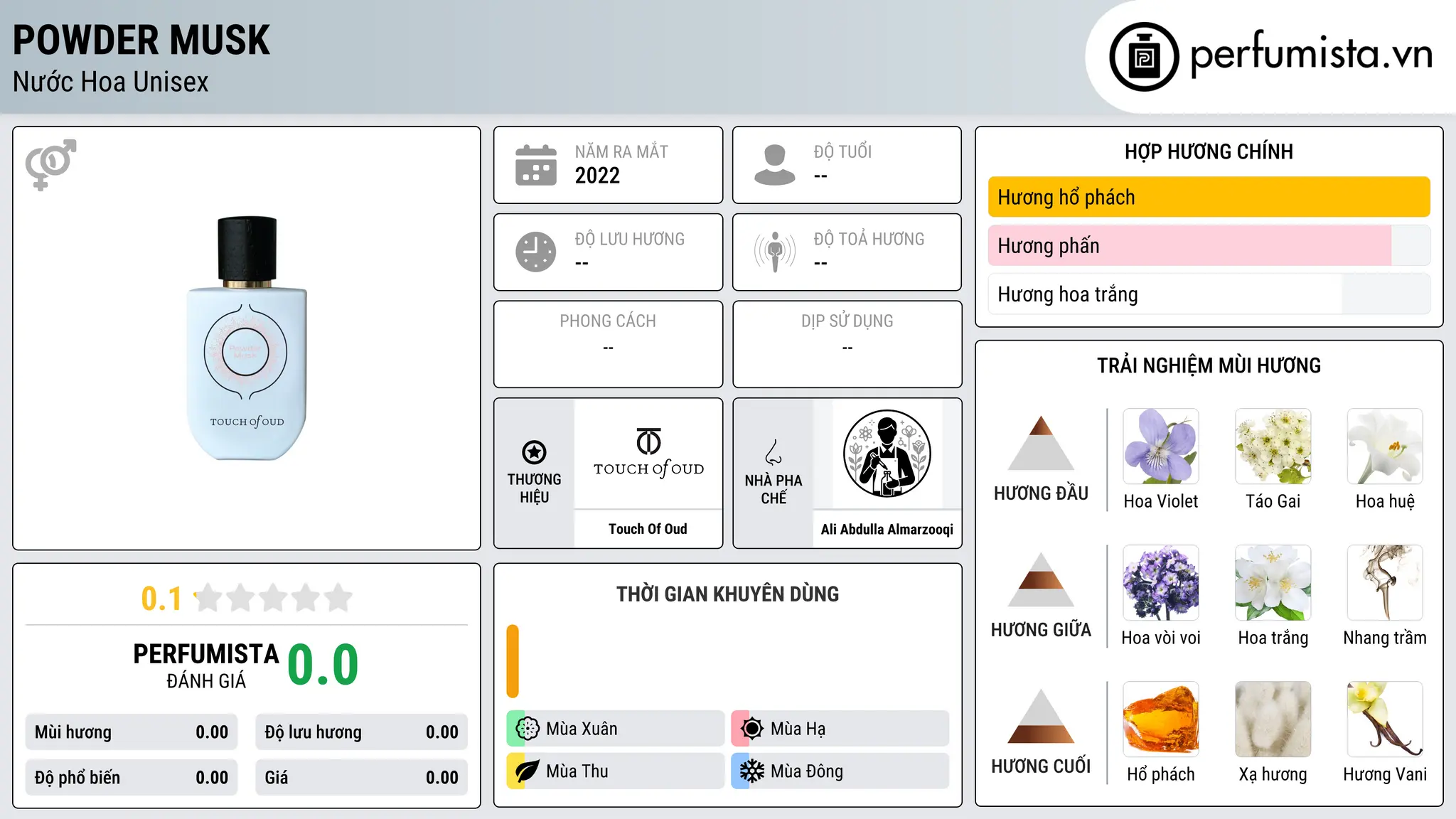Viewport: 1456px width, 819px height.
Task: Click the five-star rating icons
Action: [274, 598]
